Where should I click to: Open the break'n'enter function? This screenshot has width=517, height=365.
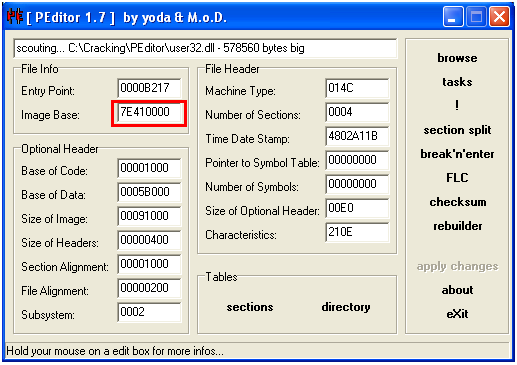pyautogui.click(x=457, y=154)
